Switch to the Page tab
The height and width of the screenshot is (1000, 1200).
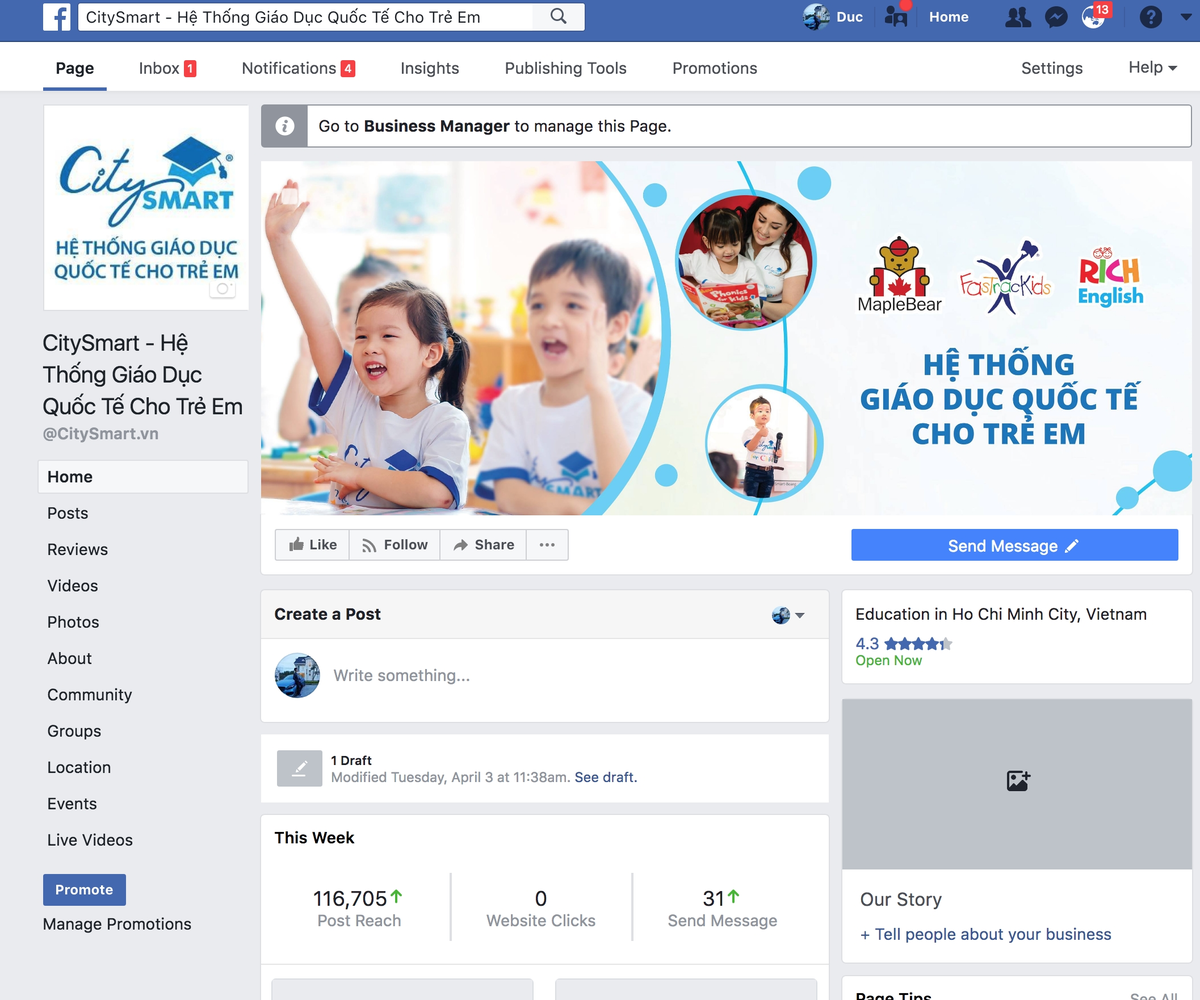tap(75, 68)
